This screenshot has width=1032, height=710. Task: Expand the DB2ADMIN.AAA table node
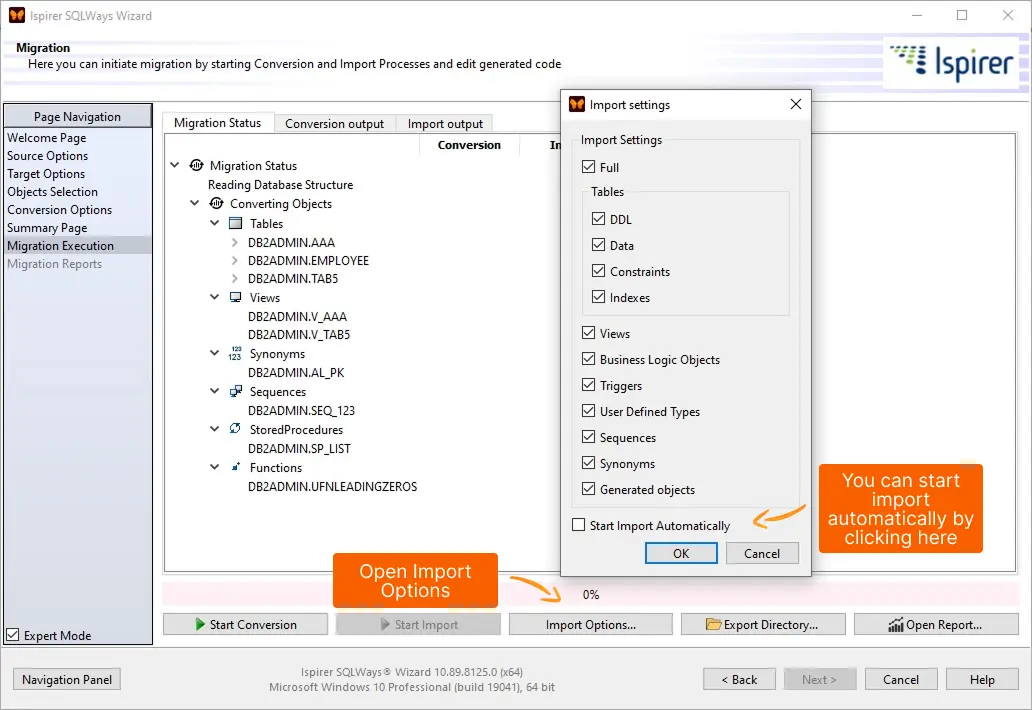point(235,242)
